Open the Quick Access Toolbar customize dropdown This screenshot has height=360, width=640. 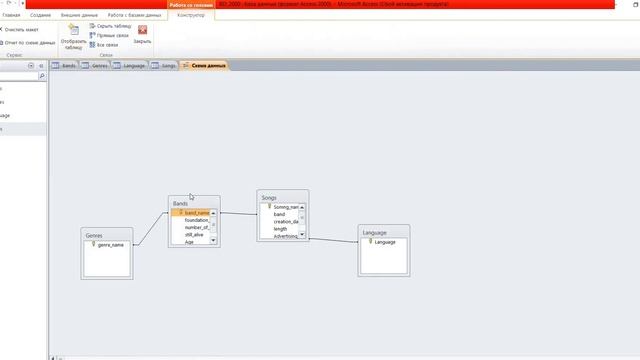22,3
